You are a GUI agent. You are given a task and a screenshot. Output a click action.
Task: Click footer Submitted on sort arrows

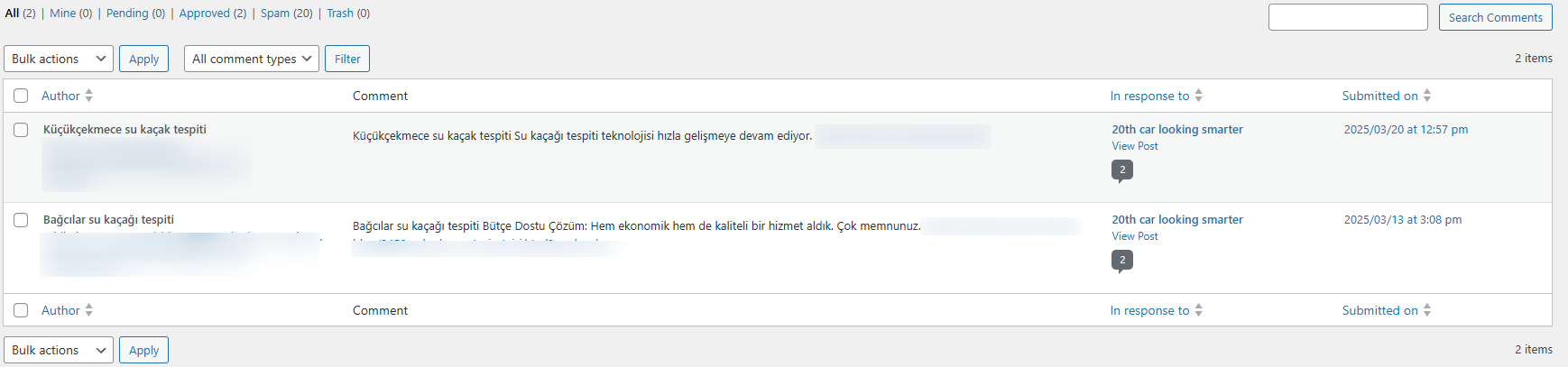point(1426,310)
